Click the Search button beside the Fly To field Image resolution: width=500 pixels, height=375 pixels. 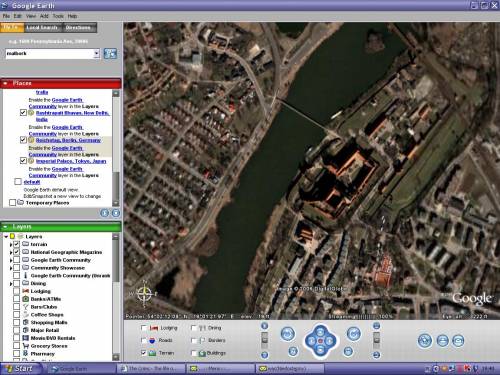pos(110,54)
